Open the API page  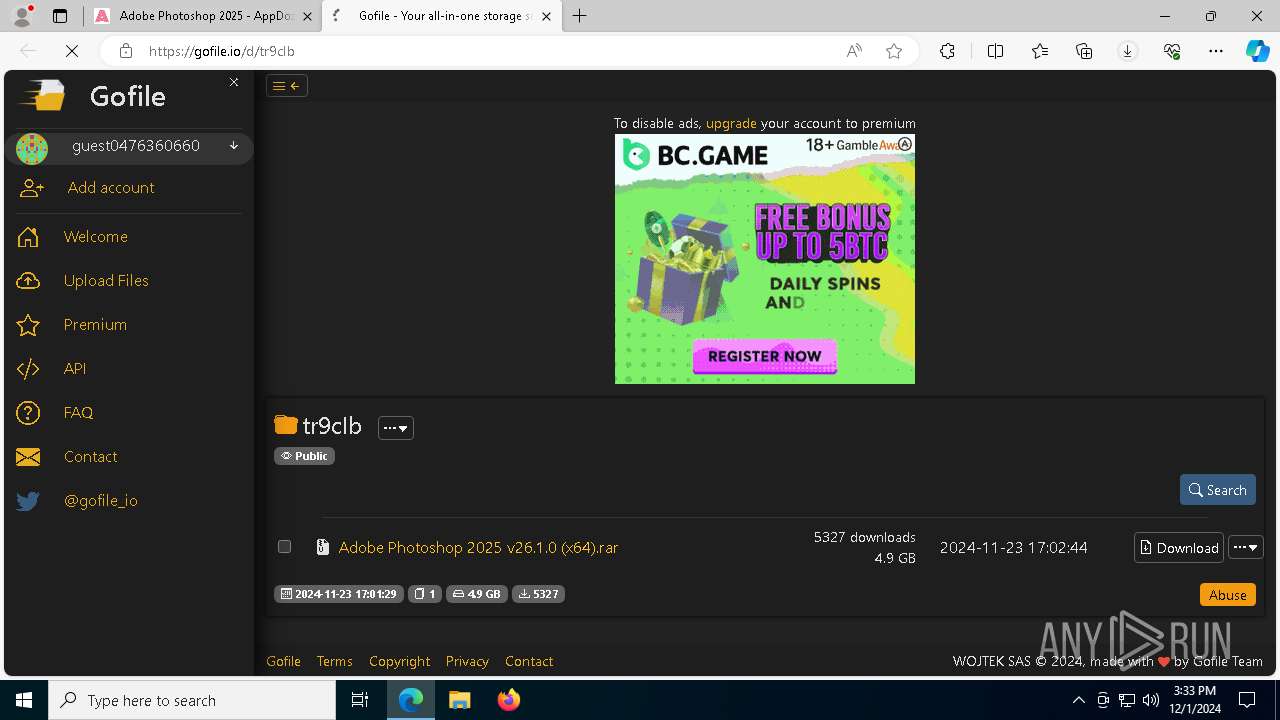[x=75, y=369]
